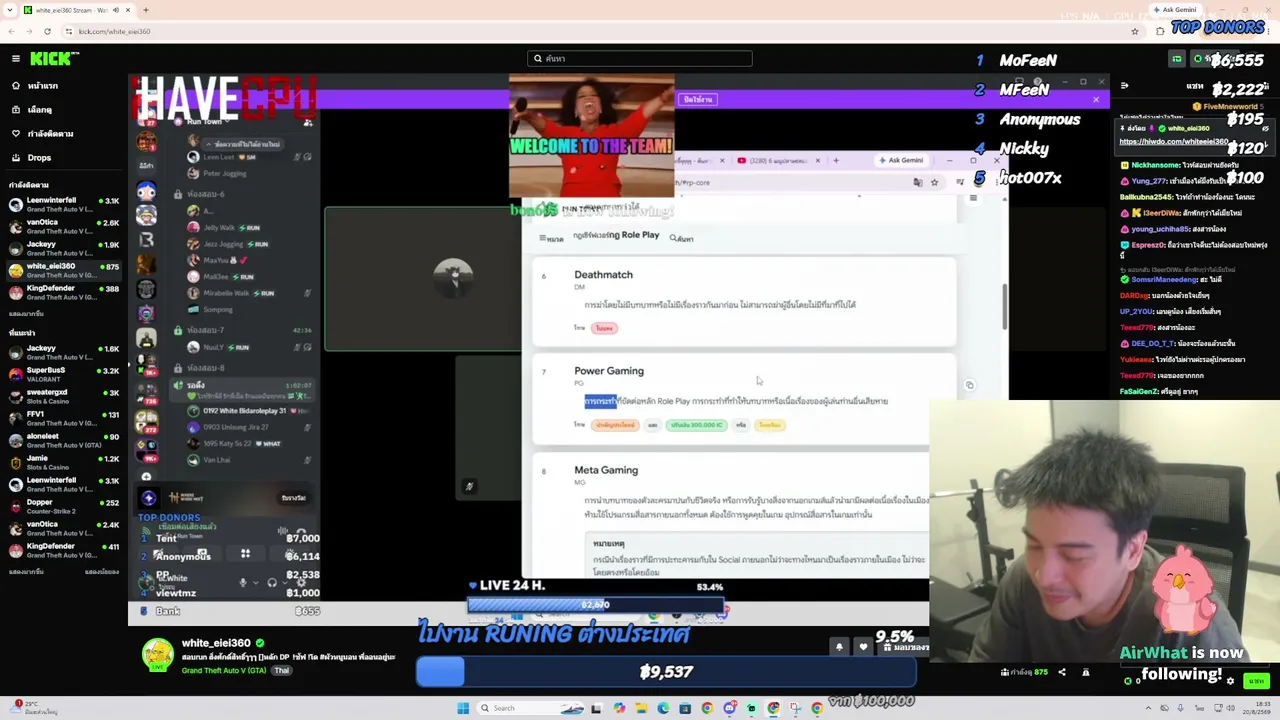
Task: Select the ห้องสอบ-6 voice channel
Action: point(207,194)
